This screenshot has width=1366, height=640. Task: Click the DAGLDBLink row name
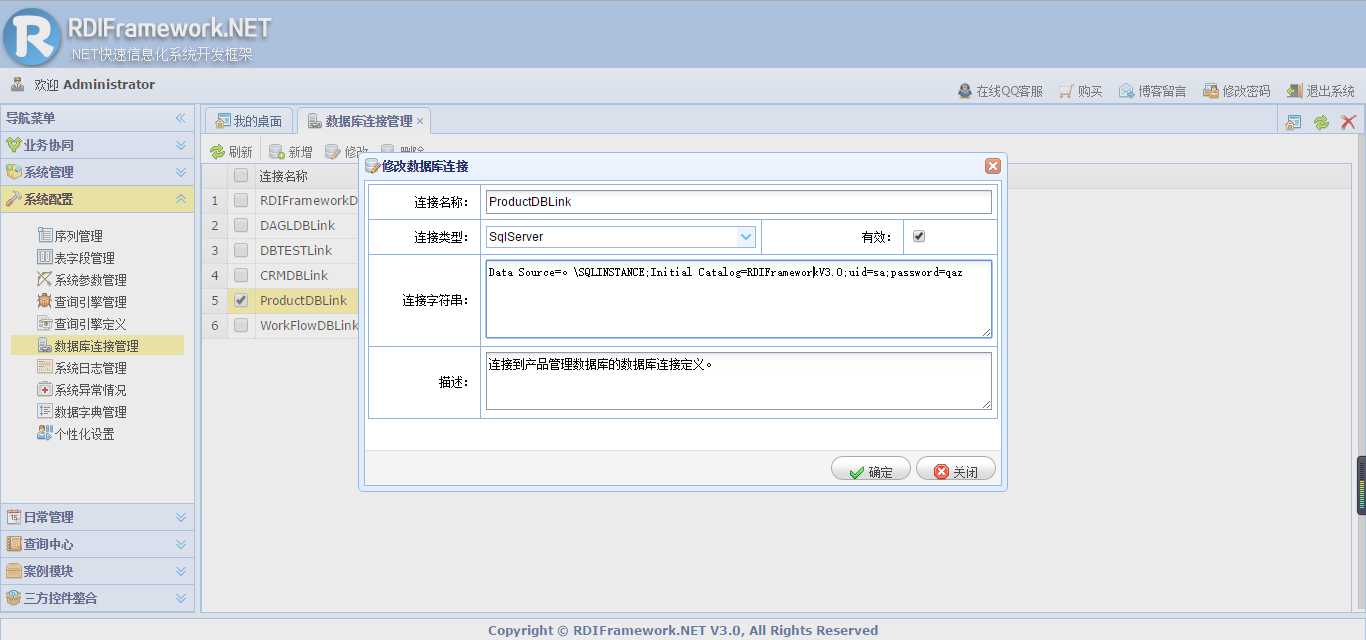tap(297, 225)
